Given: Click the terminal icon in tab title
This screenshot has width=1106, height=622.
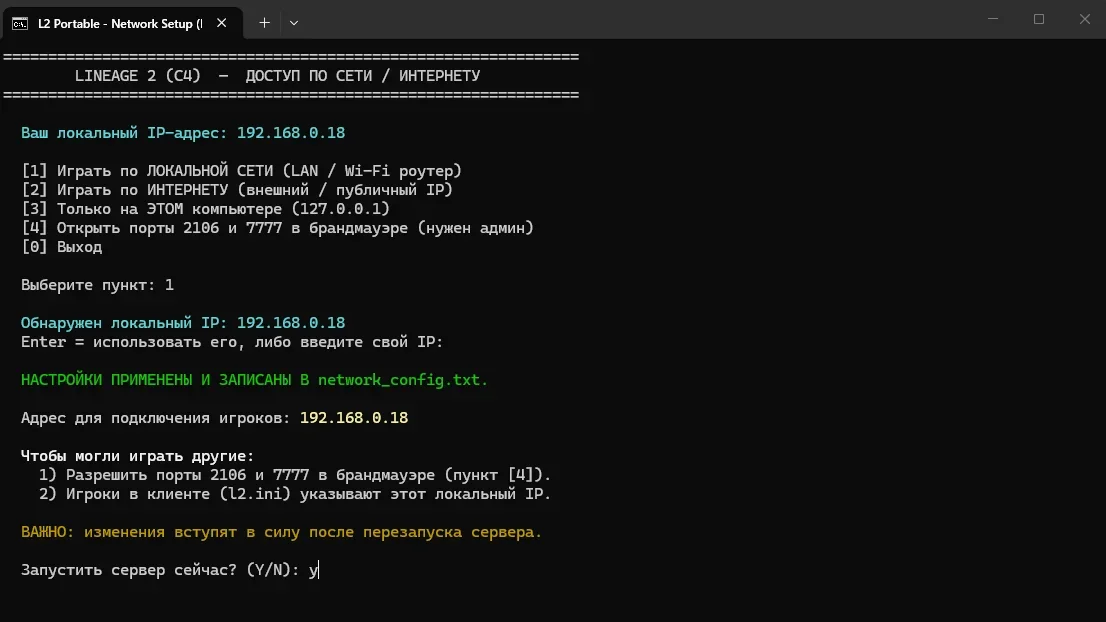Looking at the screenshot, I should pos(20,24).
